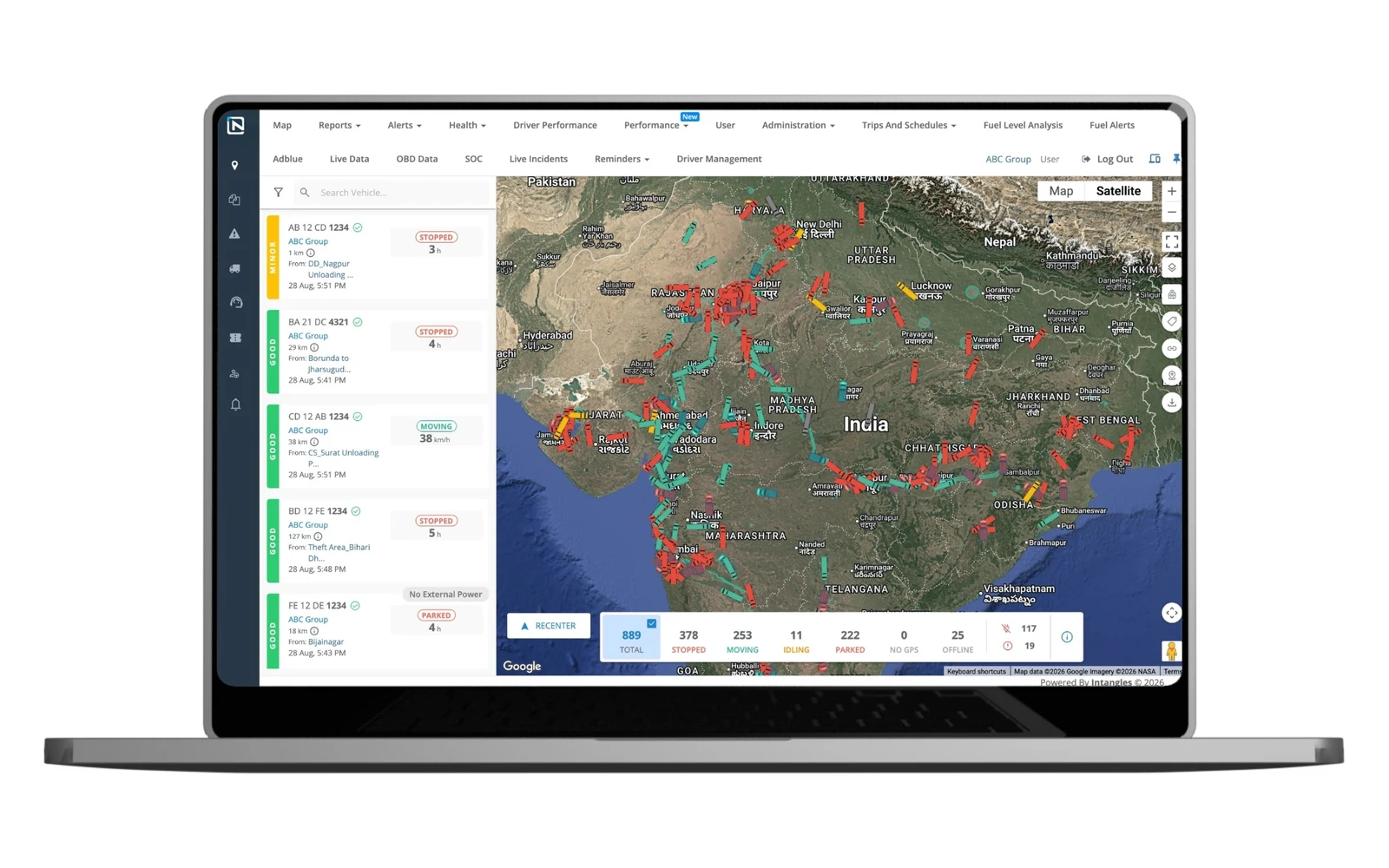Zoom out with the map minus button
This screenshot has width=1389, height=868.
[x=1171, y=212]
